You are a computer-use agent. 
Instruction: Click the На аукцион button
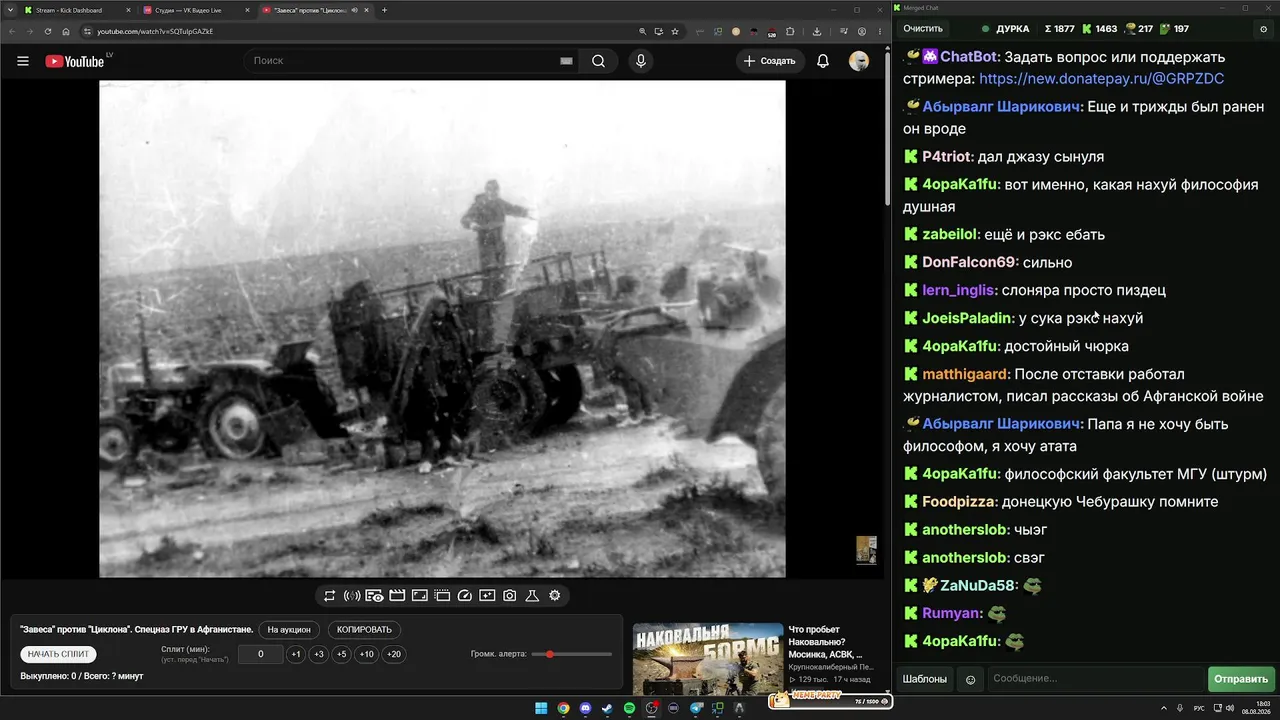pyautogui.click(x=290, y=630)
